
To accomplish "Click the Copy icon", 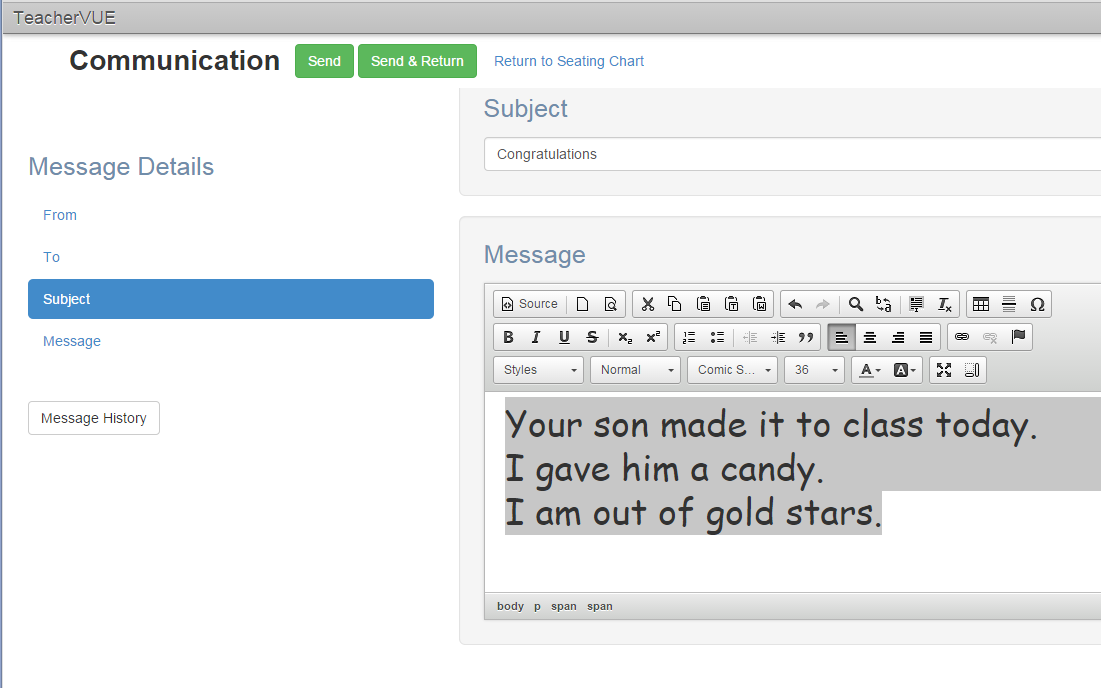I will [x=675, y=304].
